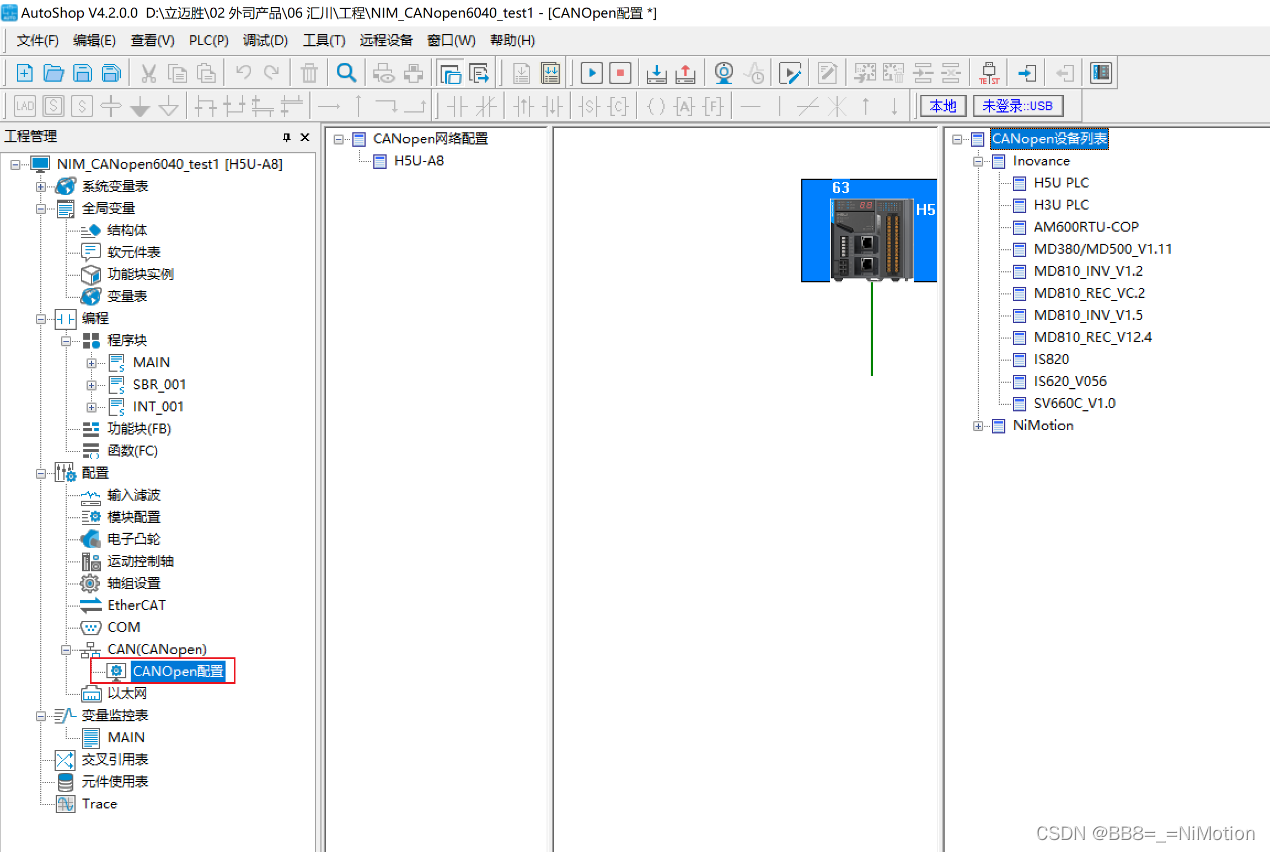Select the 交叉引用表 tree item
Viewport: 1270px width, 852px height.
coord(115,759)
